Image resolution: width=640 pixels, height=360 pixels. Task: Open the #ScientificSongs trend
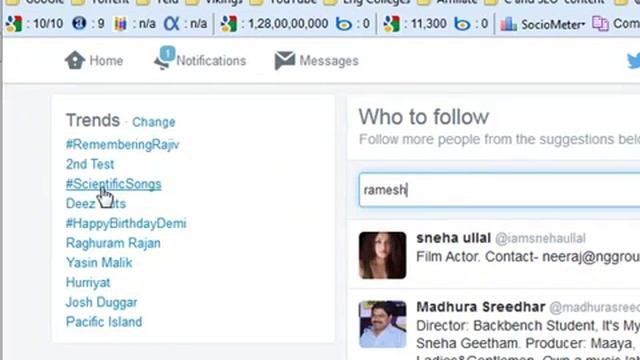(x=113, y=184)
